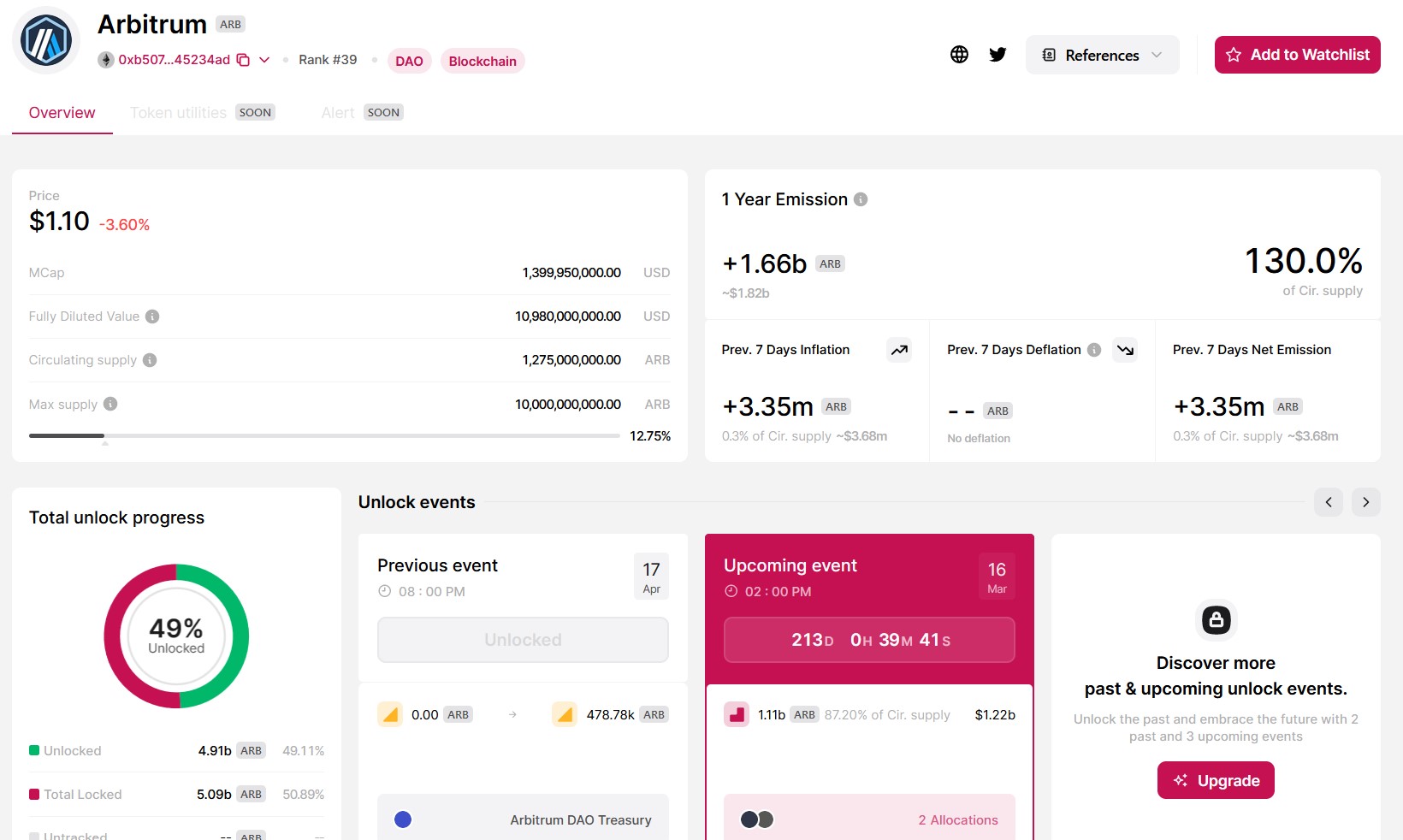The height and width of the screenshot is (840, 1403).
Task: Click the 478.78k ARB orange token icon
Action: 565,714
